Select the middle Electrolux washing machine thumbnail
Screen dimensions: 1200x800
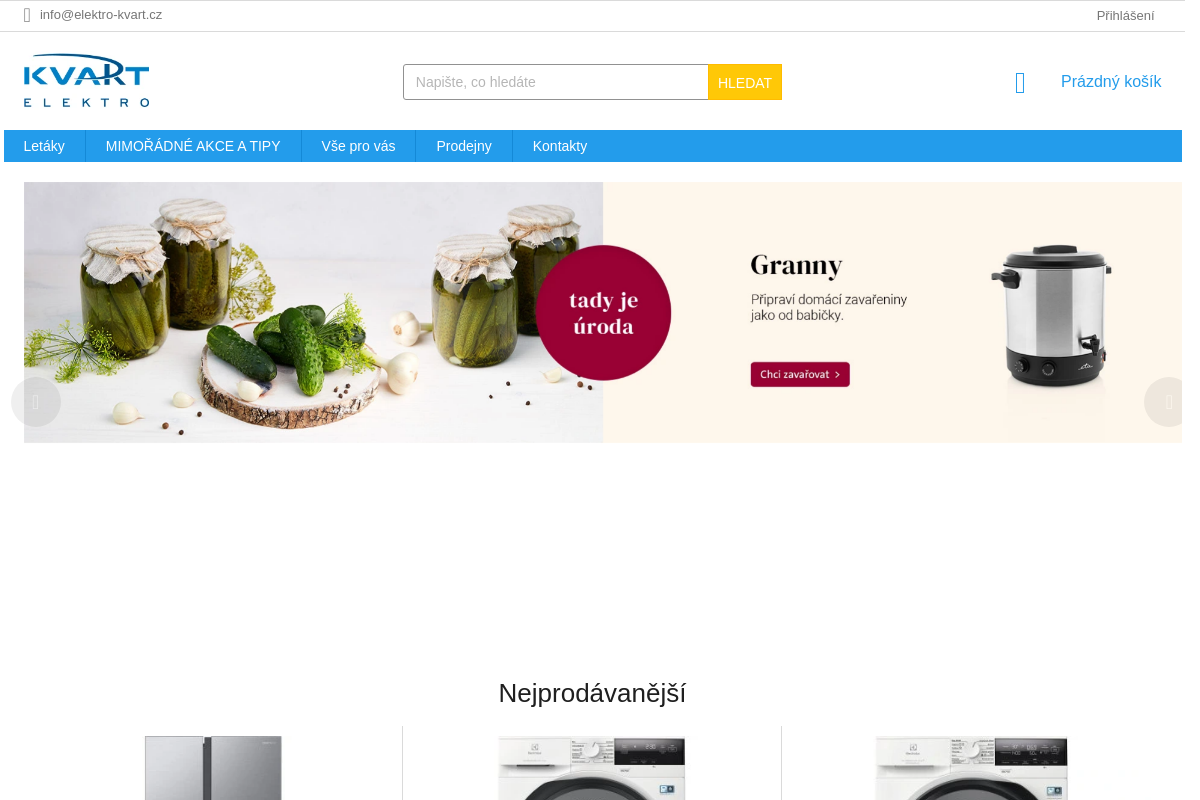point(592,768)
